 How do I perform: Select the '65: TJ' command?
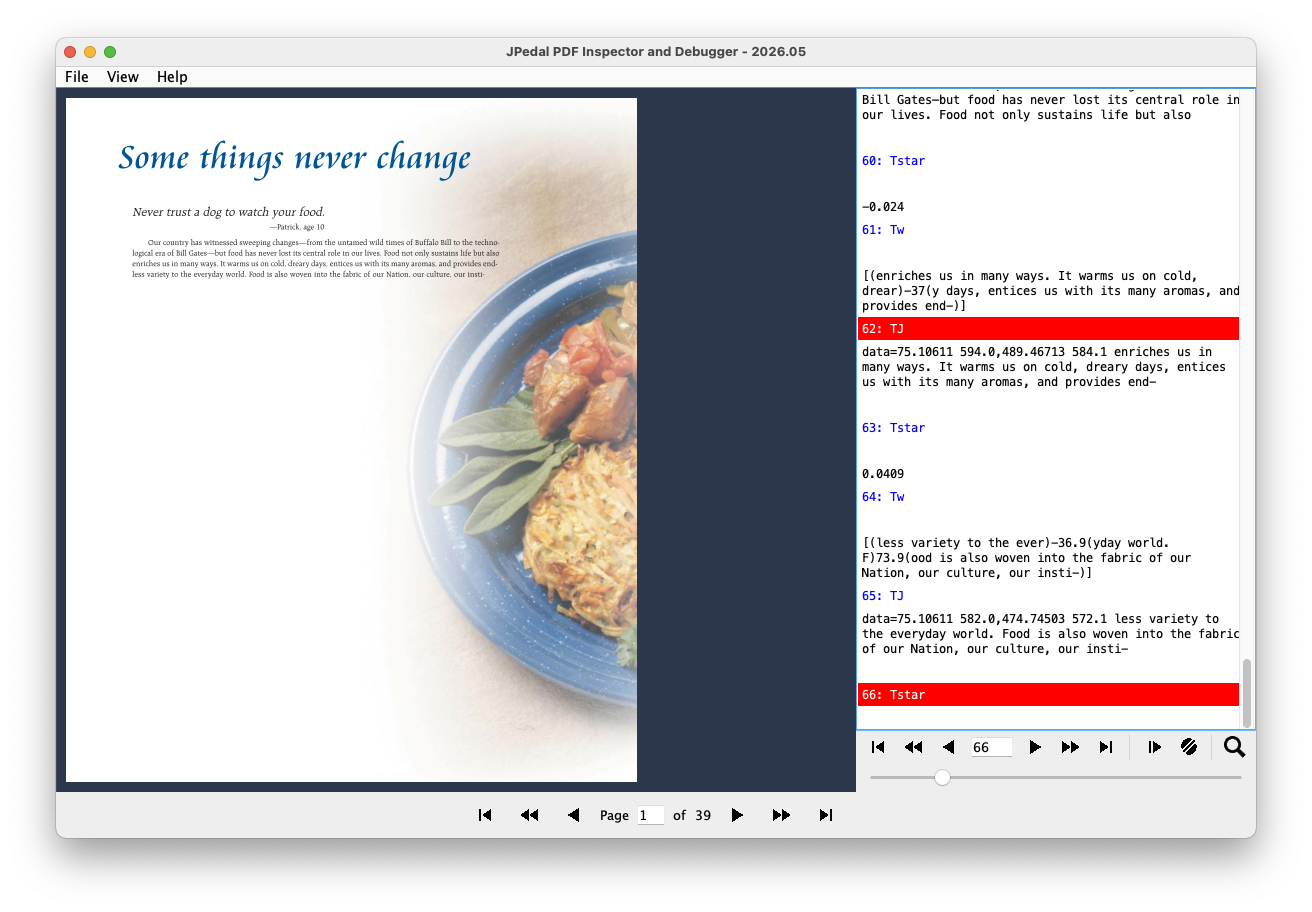point(883,596)
